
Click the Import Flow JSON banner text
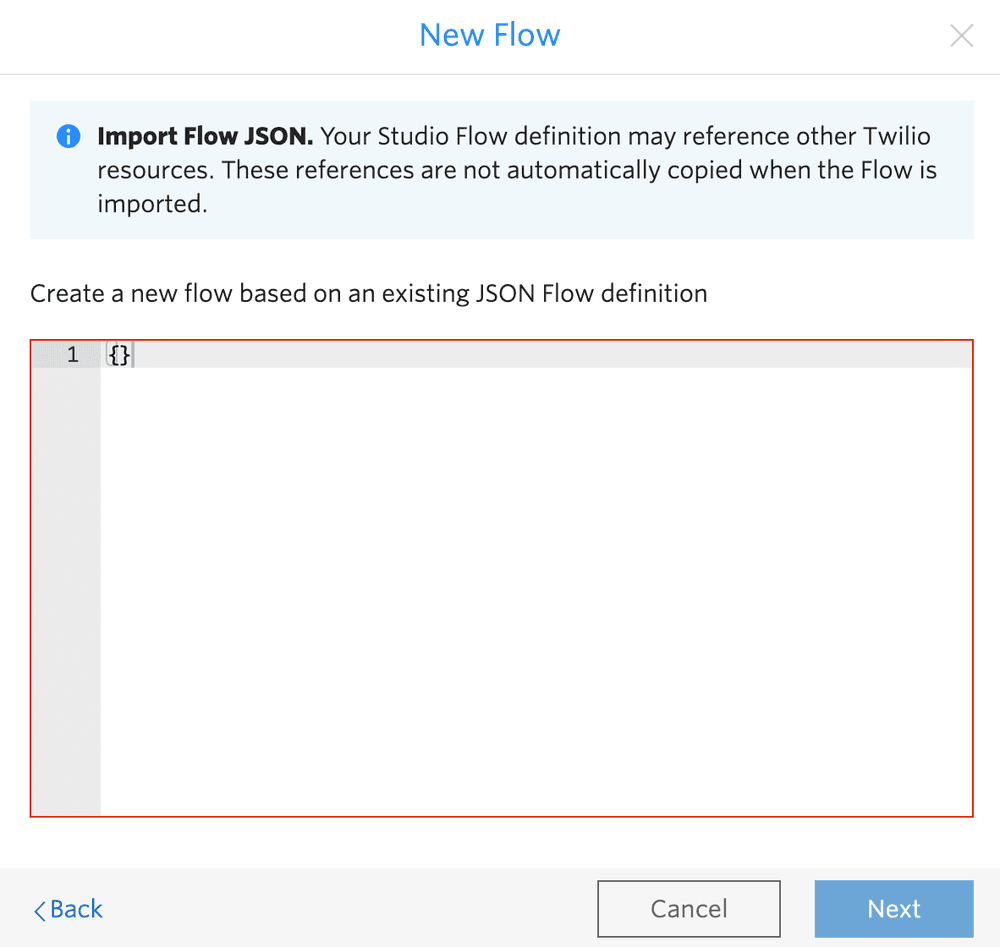(500, 170)
